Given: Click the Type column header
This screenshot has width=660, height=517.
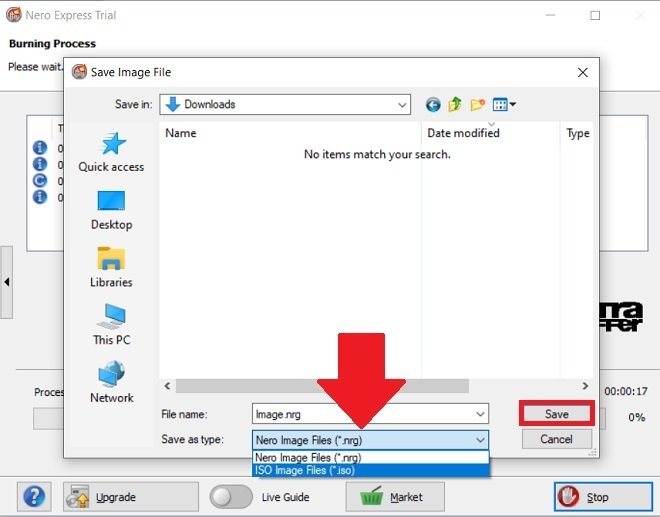Looking at the screenshot, I should [x=577, y=133].
